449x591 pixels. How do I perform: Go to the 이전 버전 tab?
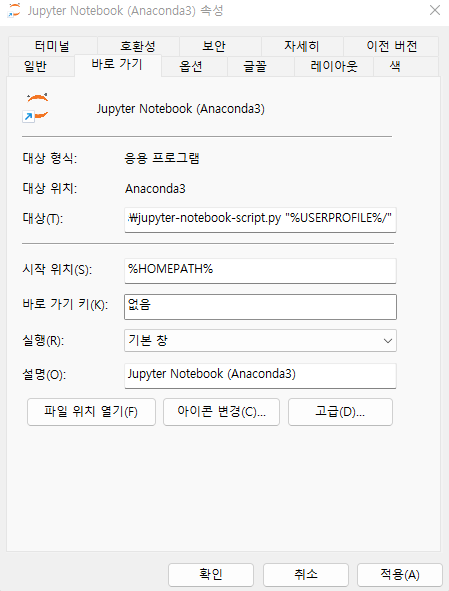tap(391, 46)
